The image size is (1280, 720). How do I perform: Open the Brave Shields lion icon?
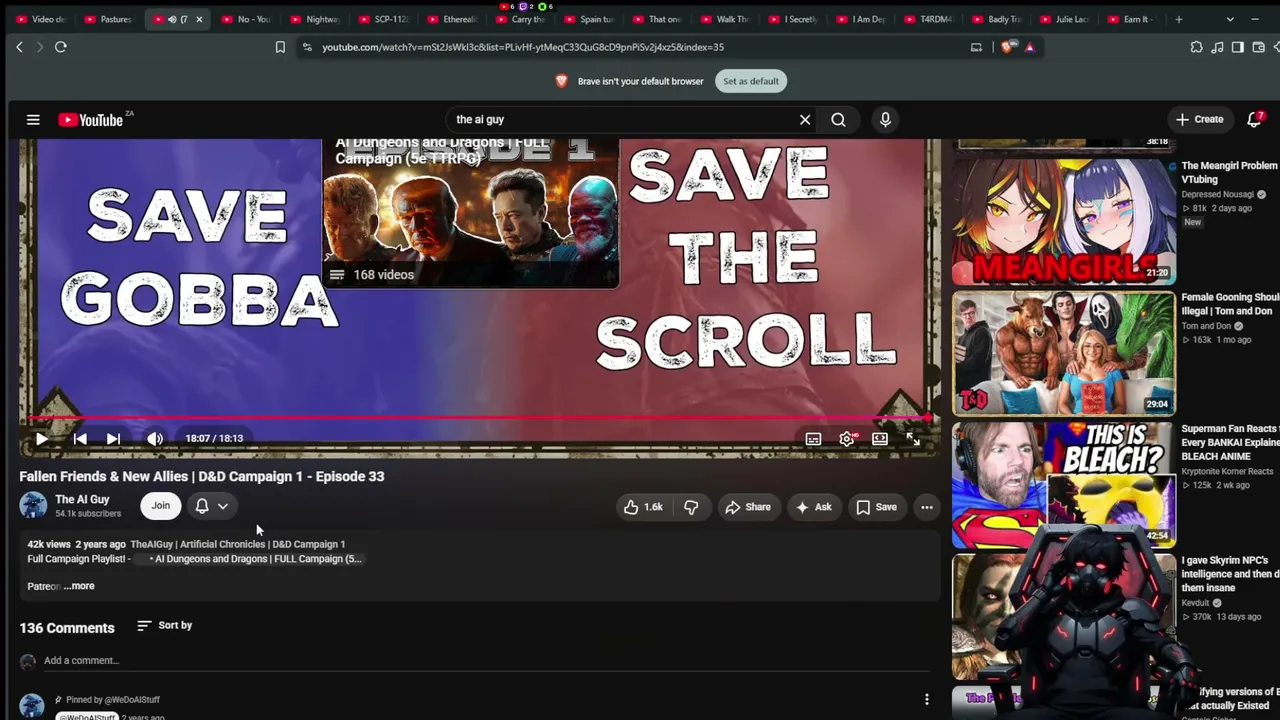pos(1008,47)
